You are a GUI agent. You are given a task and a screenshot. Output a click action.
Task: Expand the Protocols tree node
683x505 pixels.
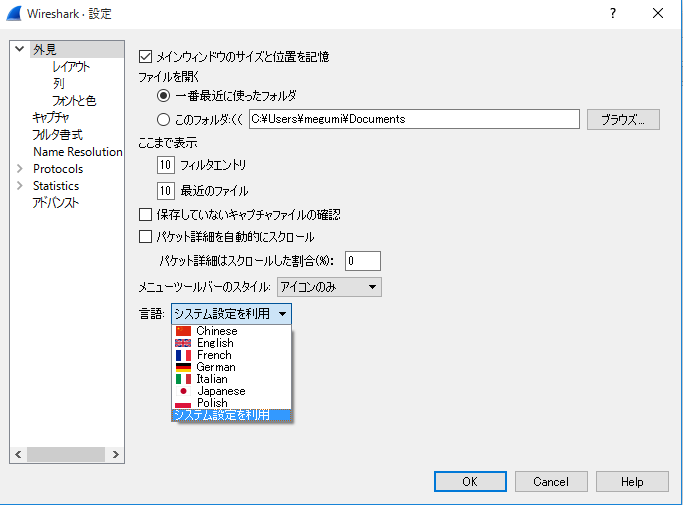coord(20,168)
